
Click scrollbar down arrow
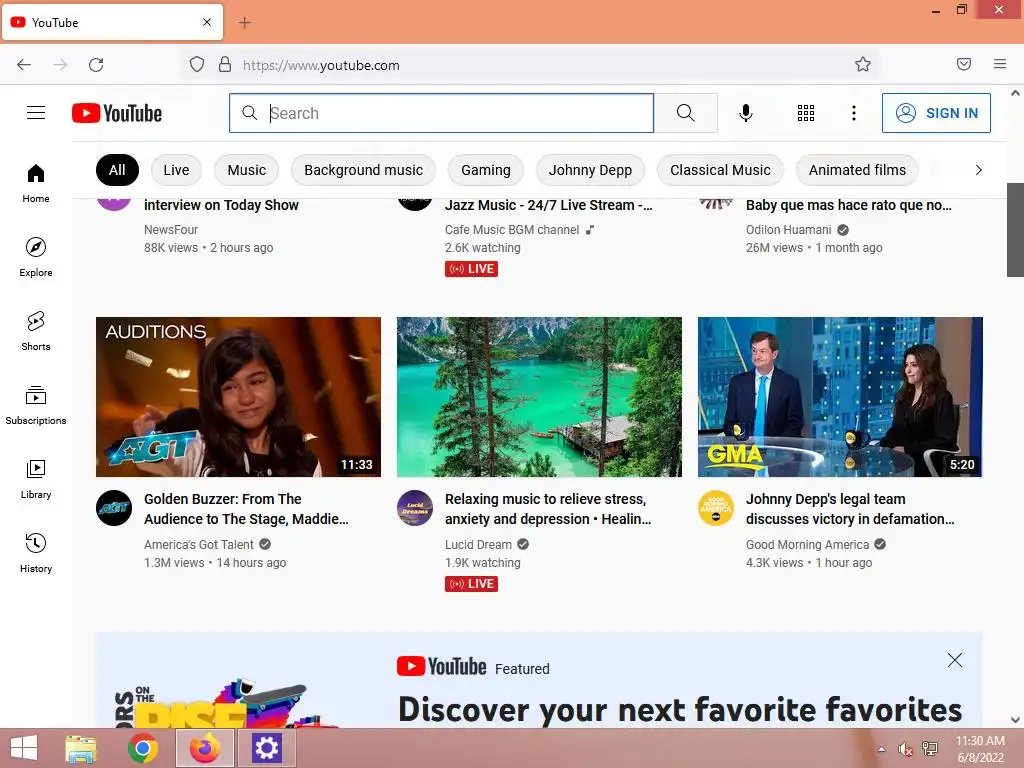1015,720
